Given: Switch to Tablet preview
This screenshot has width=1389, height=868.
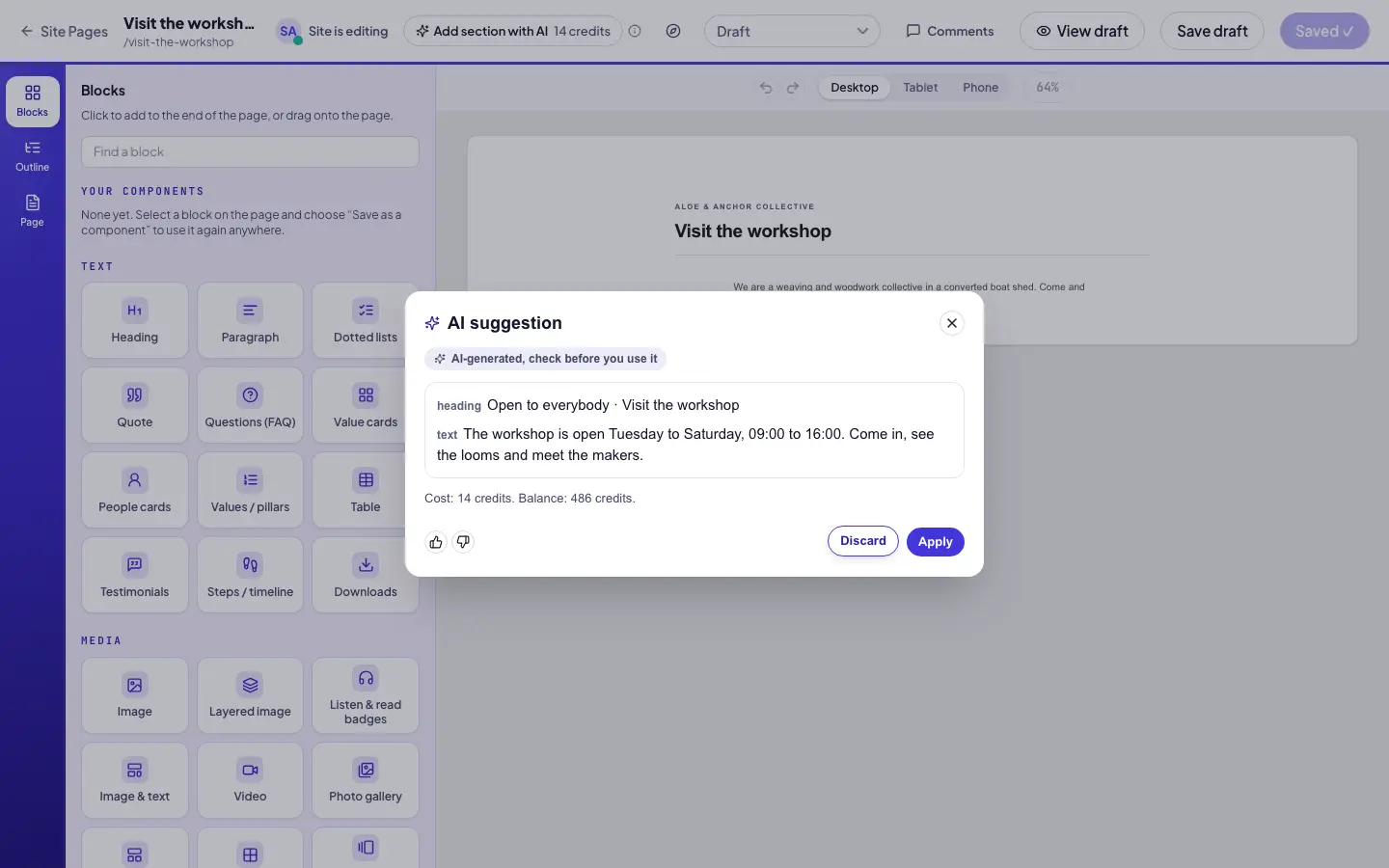Looking at the screenshot, I should point(920,88).
